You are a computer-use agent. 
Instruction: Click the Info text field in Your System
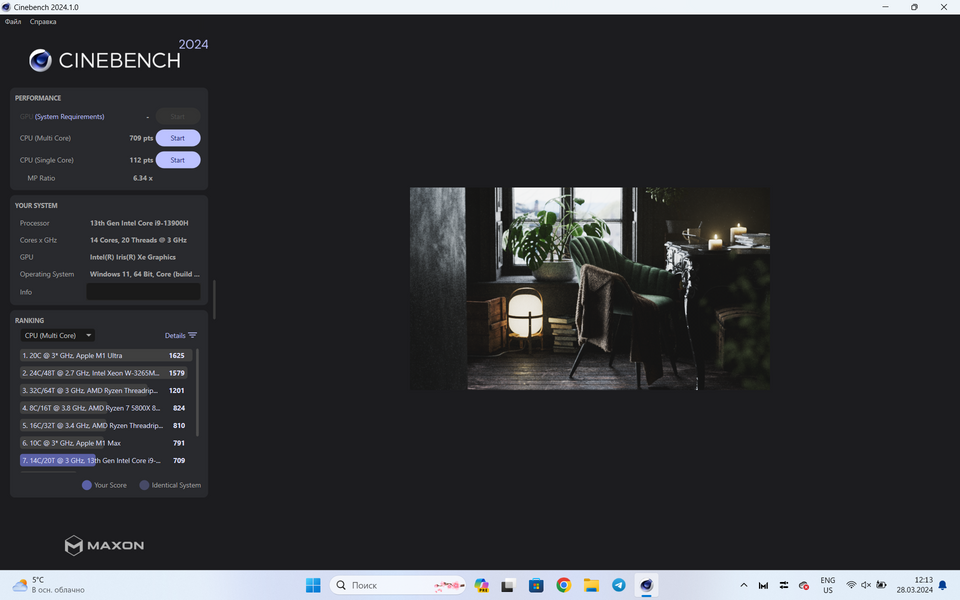143,292
